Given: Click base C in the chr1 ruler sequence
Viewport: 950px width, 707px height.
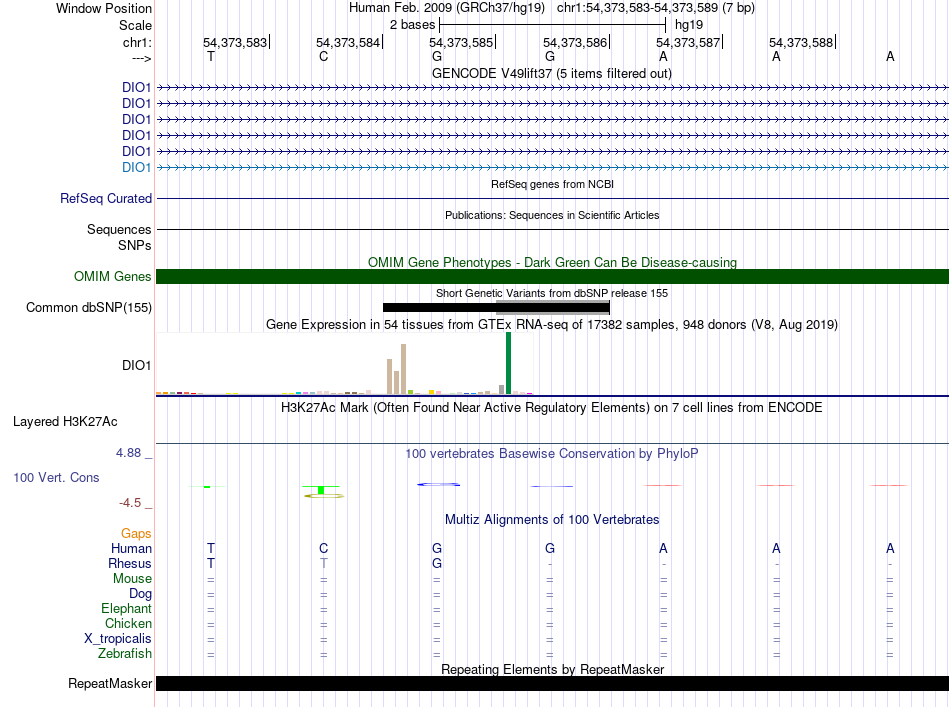Looking at the screenshot, I should (324, 56).
